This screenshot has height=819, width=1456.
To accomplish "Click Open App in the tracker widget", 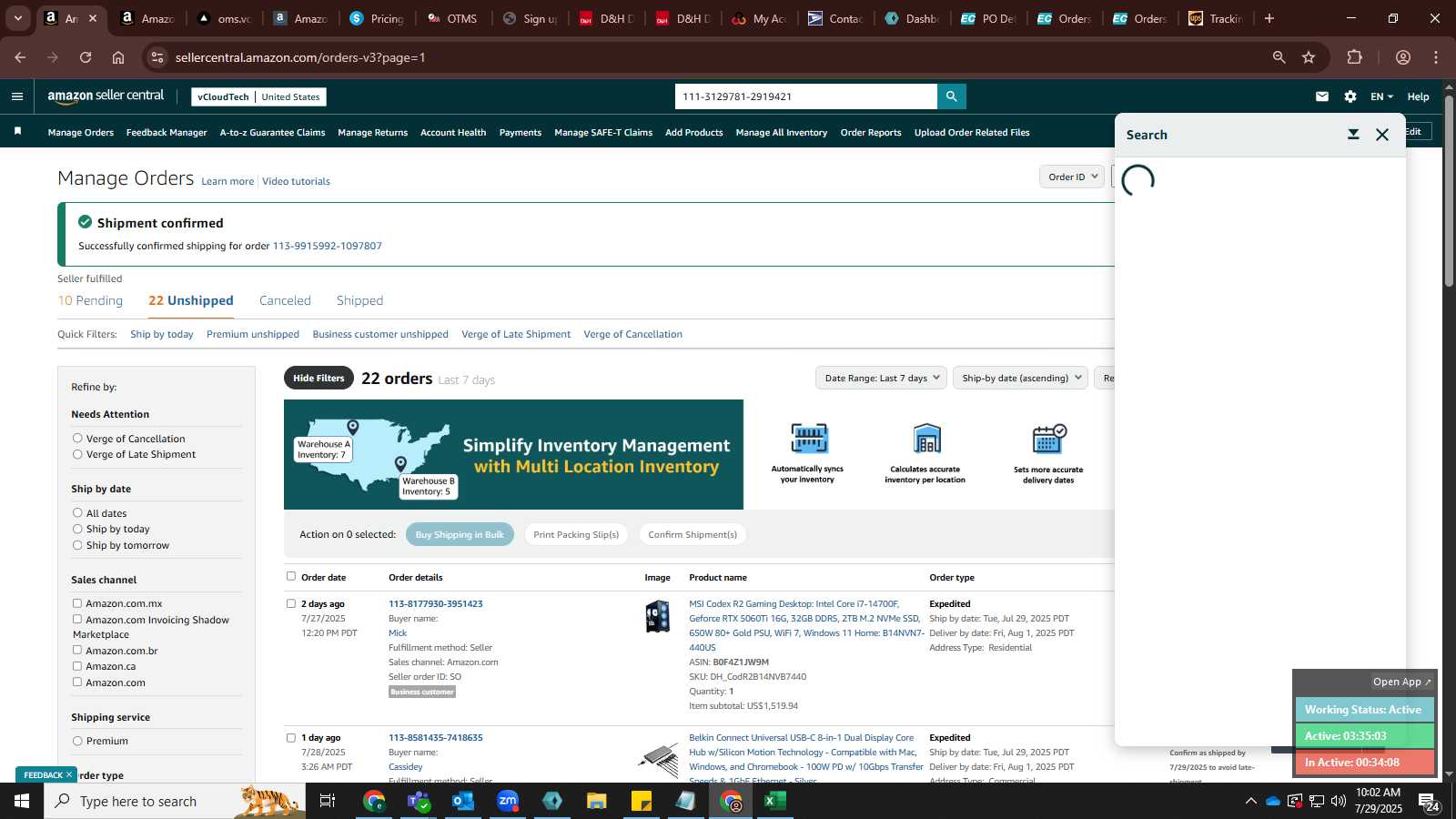I will coord(1401,682).
